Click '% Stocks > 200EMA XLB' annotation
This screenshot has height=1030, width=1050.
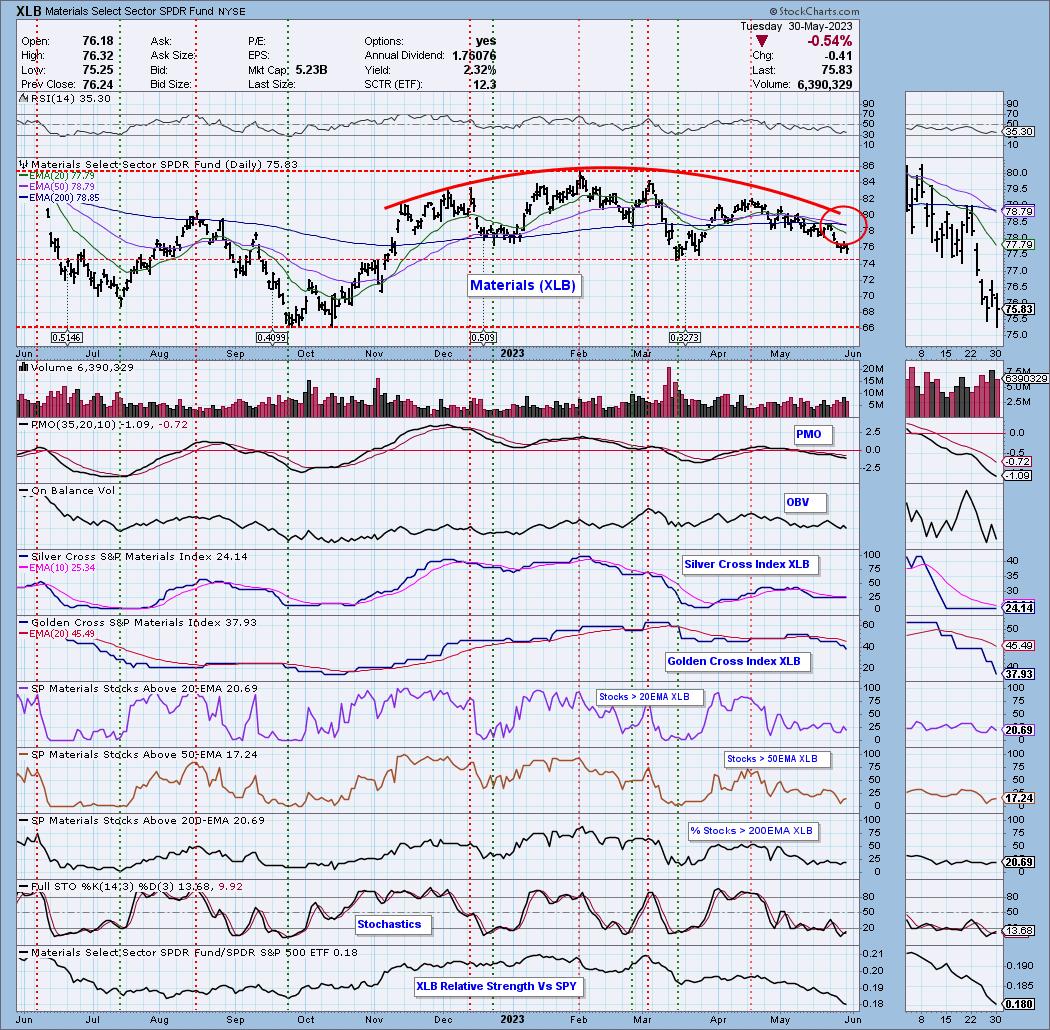click(751, 831)
